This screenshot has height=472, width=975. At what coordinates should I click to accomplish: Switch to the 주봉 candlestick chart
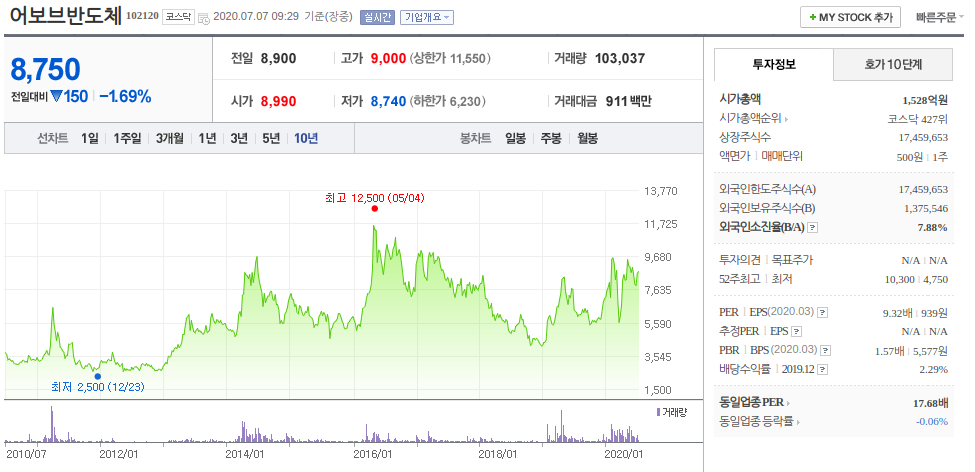[x=551, y=138]
